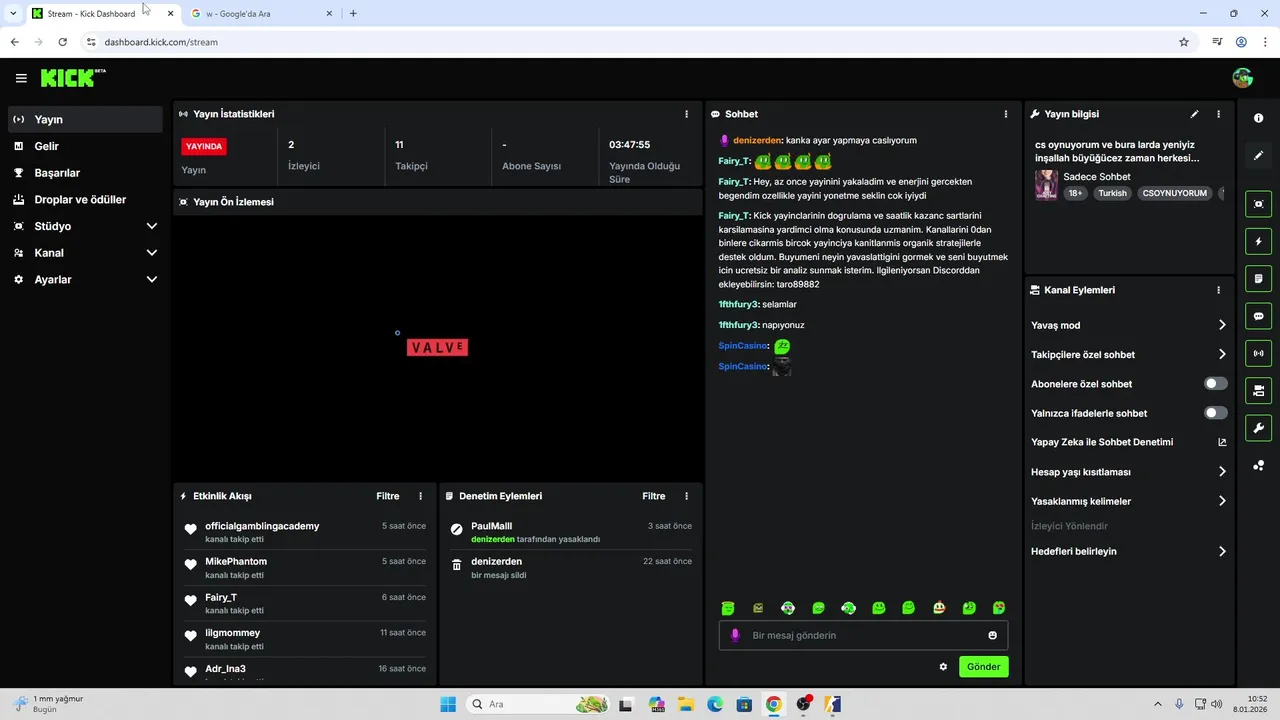Open the emoji picker in the message box
The height and width of the screenshot is (720, 1280).
tap(992, 635)
